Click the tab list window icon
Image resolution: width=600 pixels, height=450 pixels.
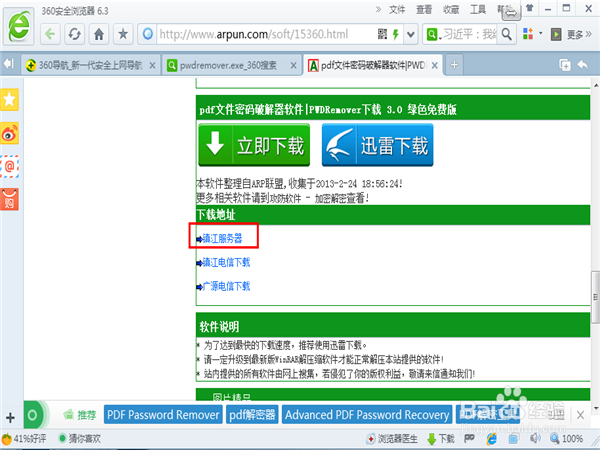tap(565, 65)
